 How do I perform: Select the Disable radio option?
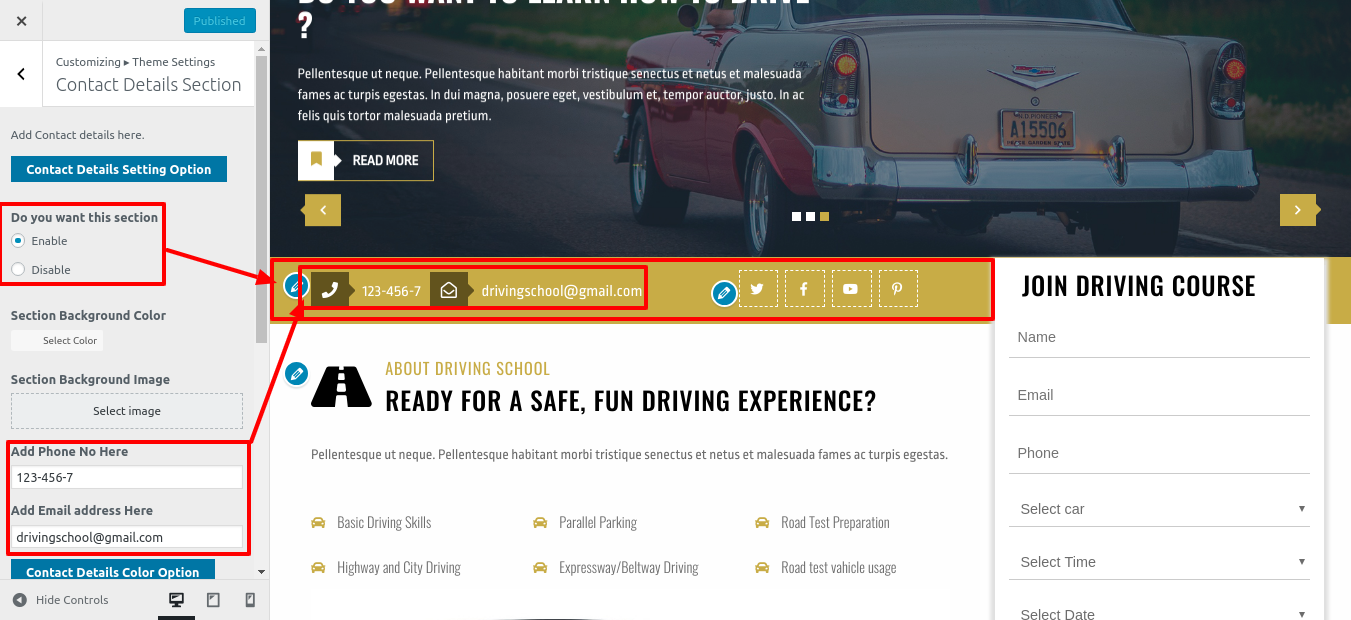[18, 269]
